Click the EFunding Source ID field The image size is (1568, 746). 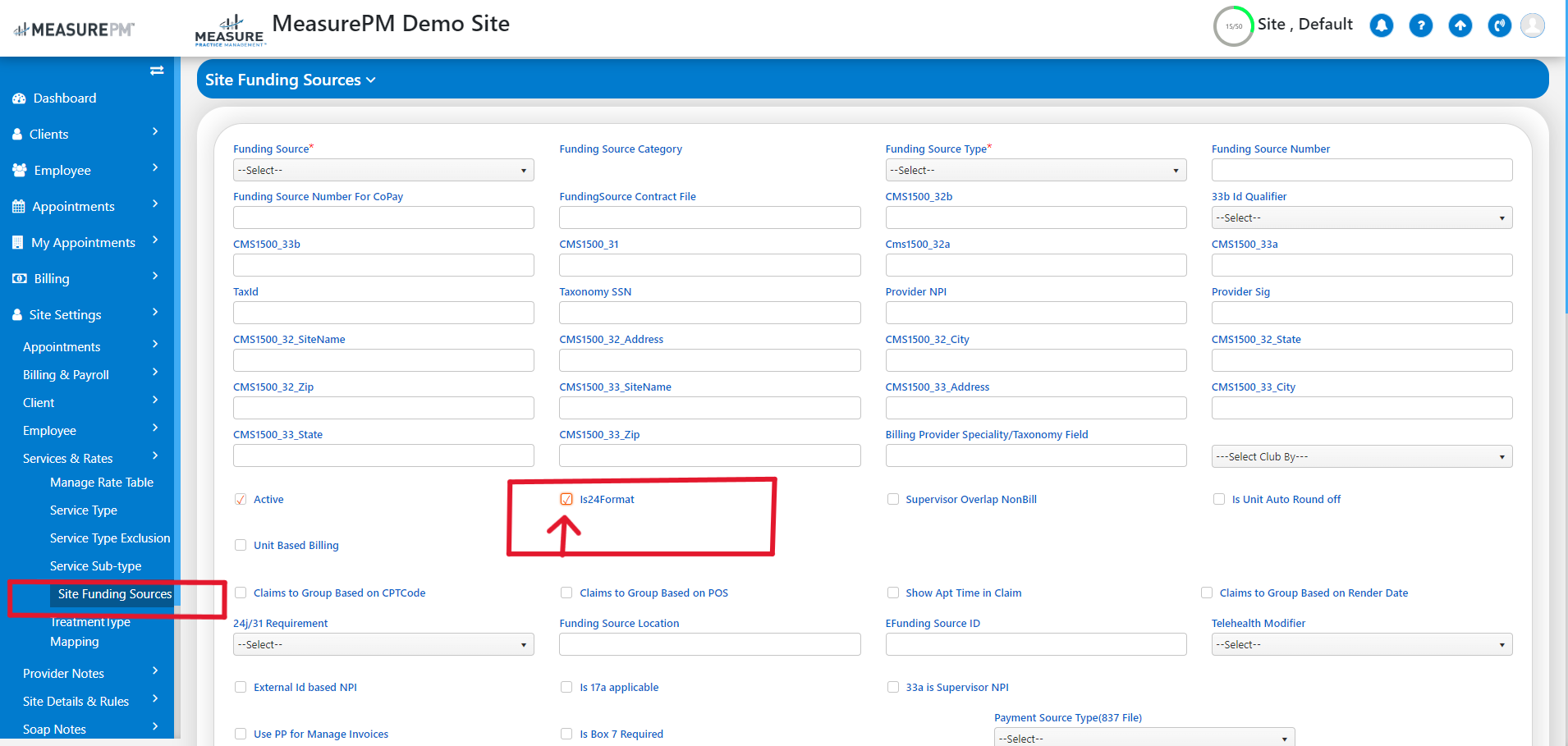(1036, 644)
